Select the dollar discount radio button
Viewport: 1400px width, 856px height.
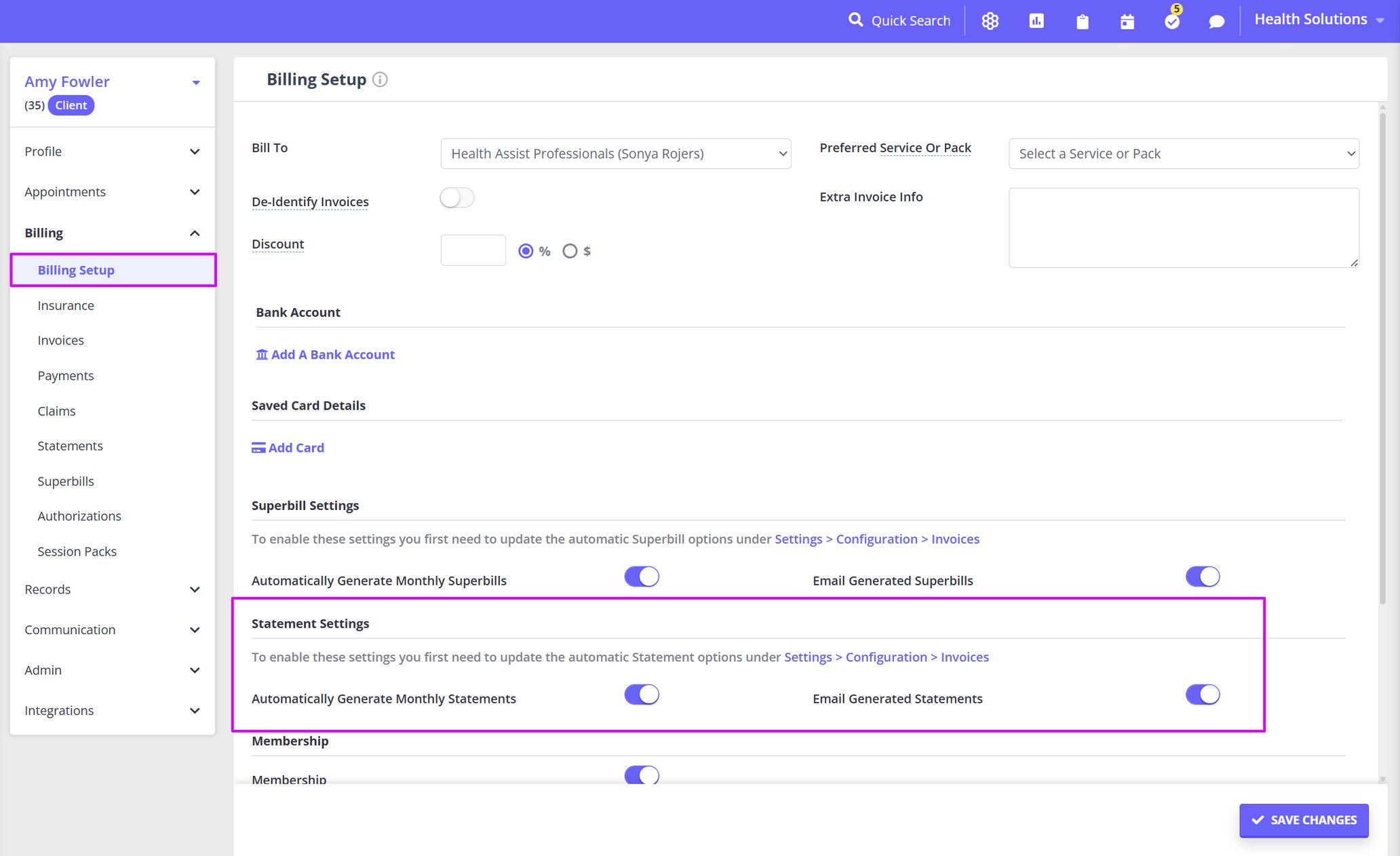coord(570,250)
